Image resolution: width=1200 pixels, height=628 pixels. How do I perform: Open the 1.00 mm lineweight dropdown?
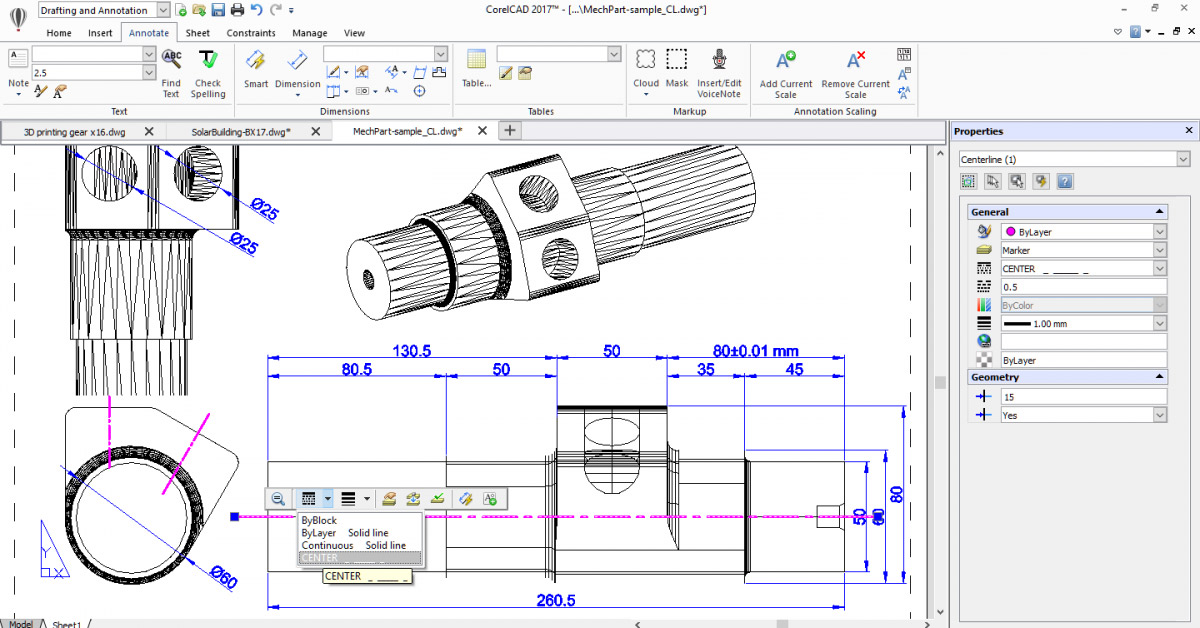1159,324
